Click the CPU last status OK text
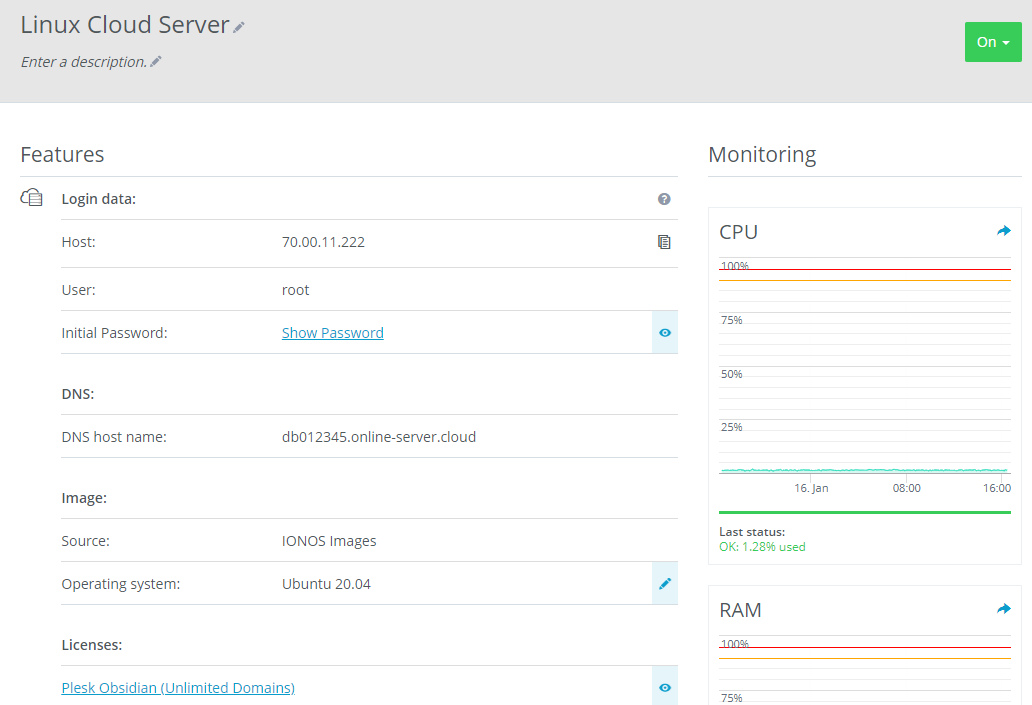The width and height of the screenshot is (1032, 705). click(762, 547)
